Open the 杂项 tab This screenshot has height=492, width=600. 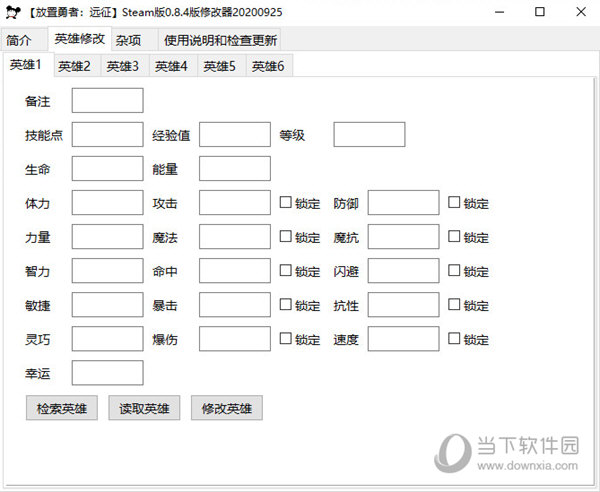134,40
